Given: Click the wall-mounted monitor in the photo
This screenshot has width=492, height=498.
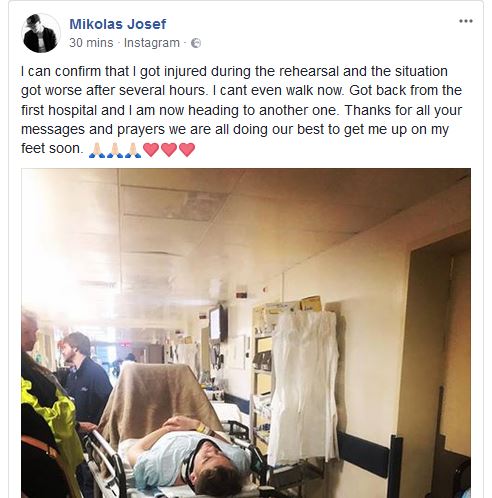Looking at the screenshot, I should pos(219,323).
